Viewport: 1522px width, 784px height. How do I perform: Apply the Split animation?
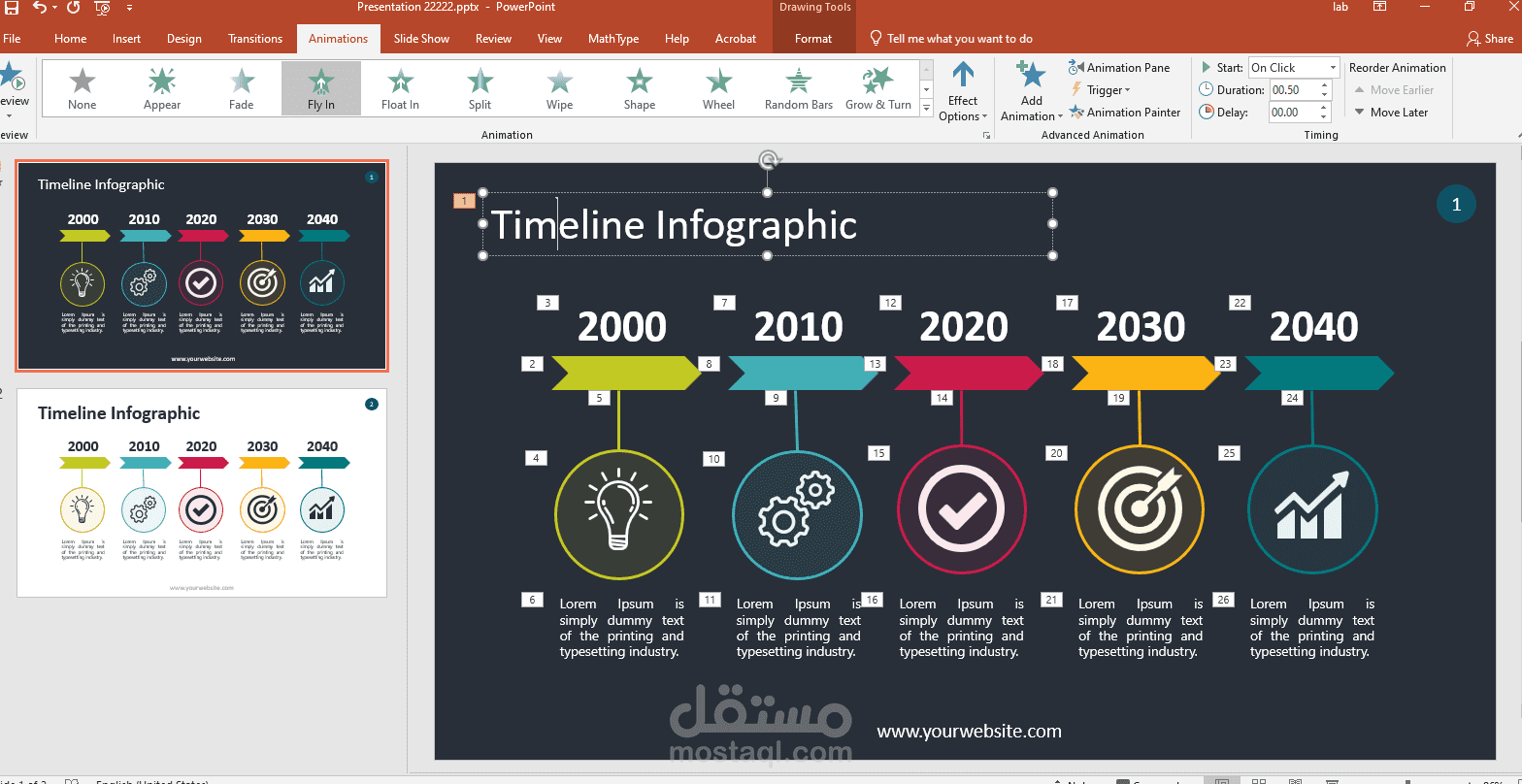(x=480, y=88)
